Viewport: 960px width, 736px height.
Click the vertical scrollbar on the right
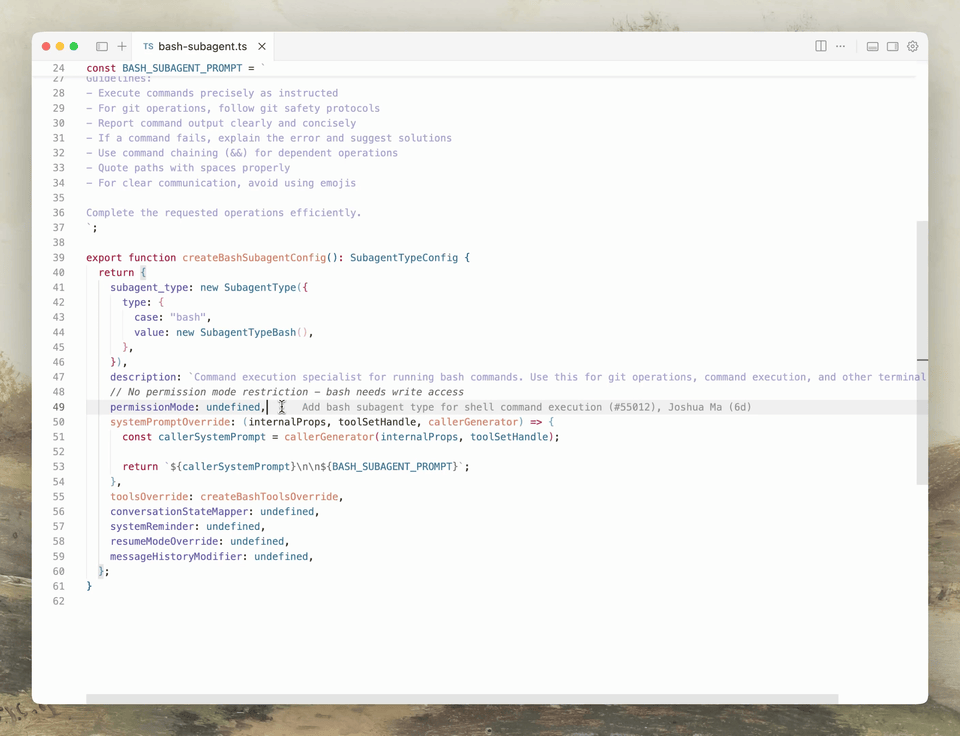click(922, 350)
